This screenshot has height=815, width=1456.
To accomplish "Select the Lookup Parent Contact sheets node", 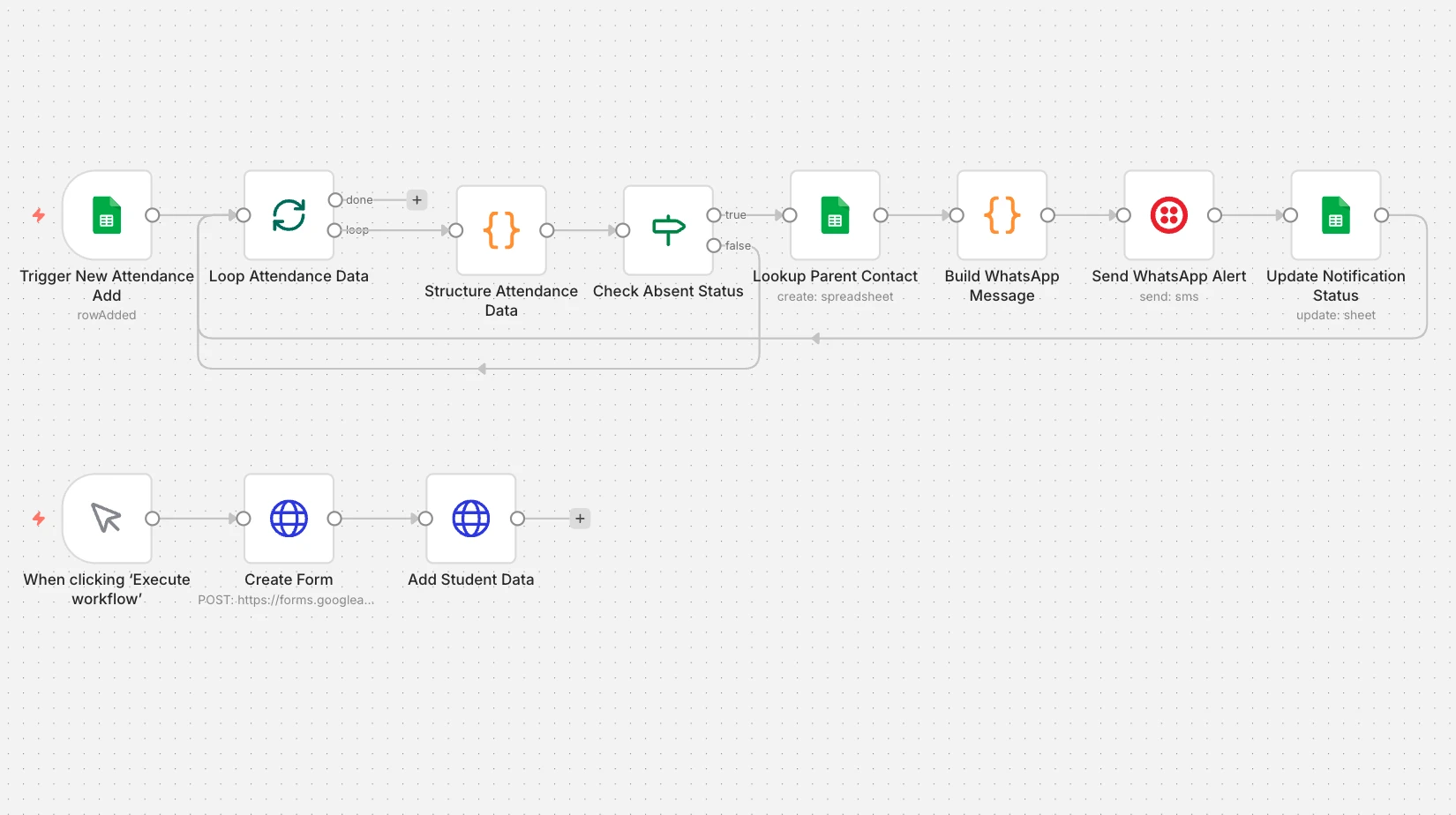I will tap(835, 215).
